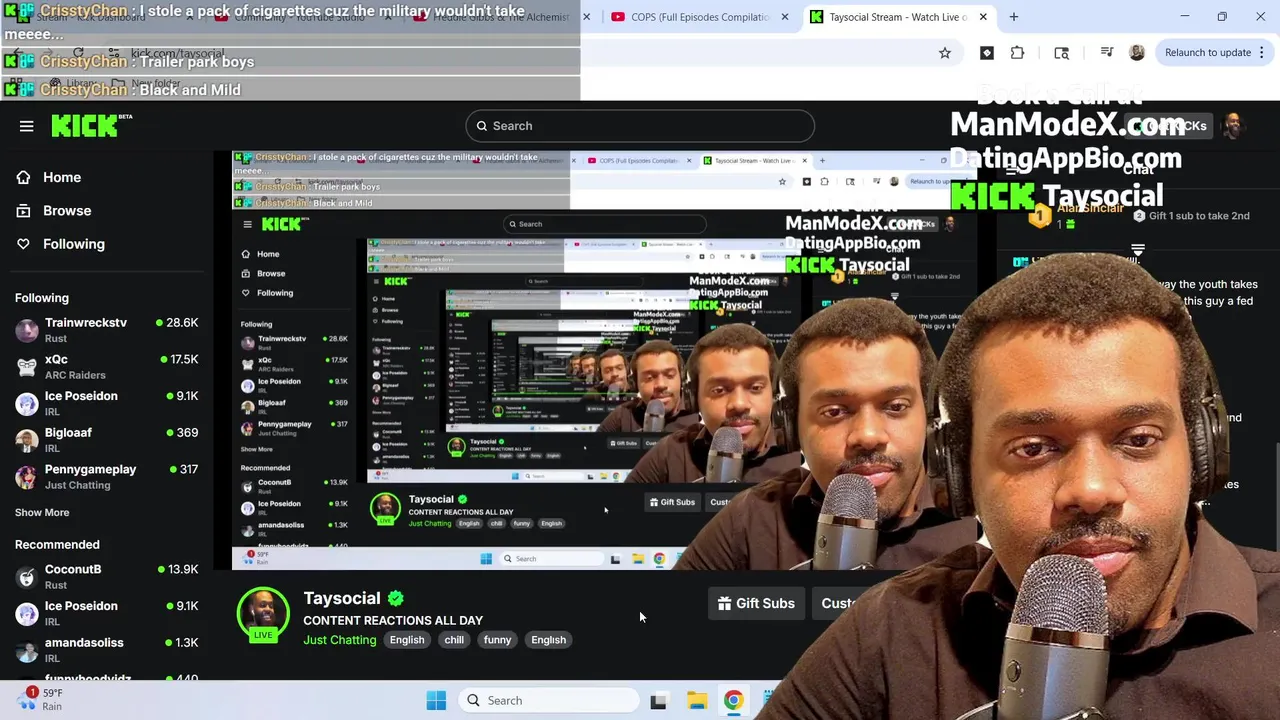Click Windows taskbar search box
The image size is (1280, 720).
548,700
